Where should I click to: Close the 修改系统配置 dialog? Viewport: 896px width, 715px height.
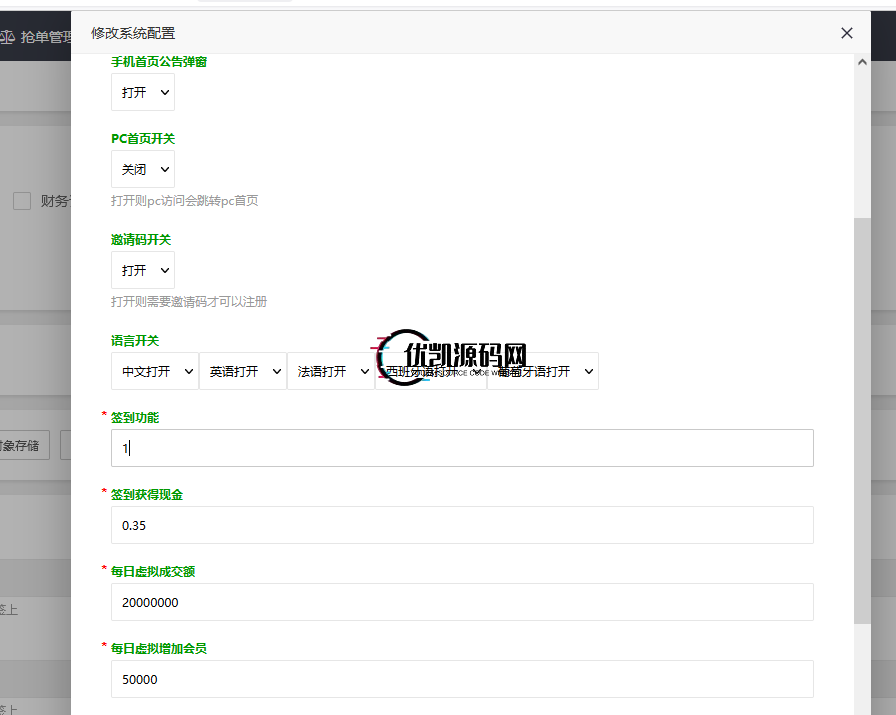coord(847,33)
